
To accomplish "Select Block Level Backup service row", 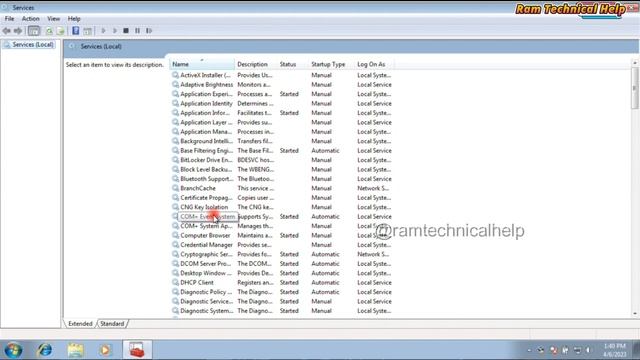I will (x=282, y=169).
